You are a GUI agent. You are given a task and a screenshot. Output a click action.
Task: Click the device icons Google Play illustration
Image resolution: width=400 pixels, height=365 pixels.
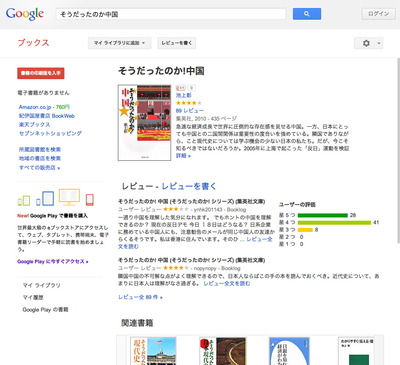56,198
